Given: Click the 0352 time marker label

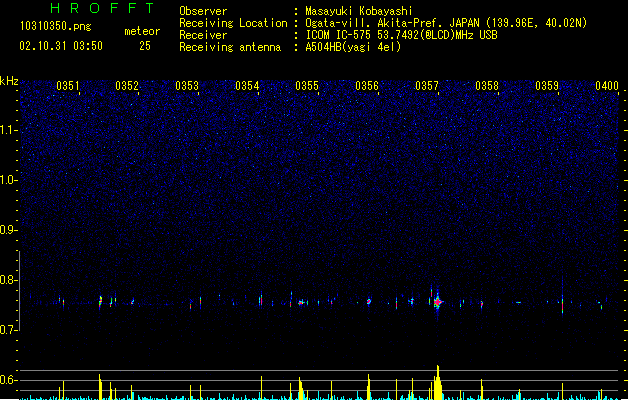Looking at the screenshot, I should tap(127, 86).
